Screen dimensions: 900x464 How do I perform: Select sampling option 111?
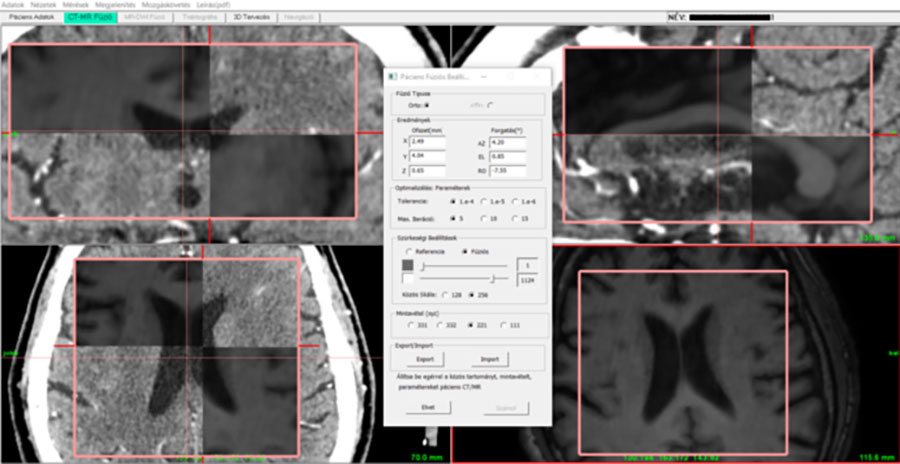click(503, 325)
